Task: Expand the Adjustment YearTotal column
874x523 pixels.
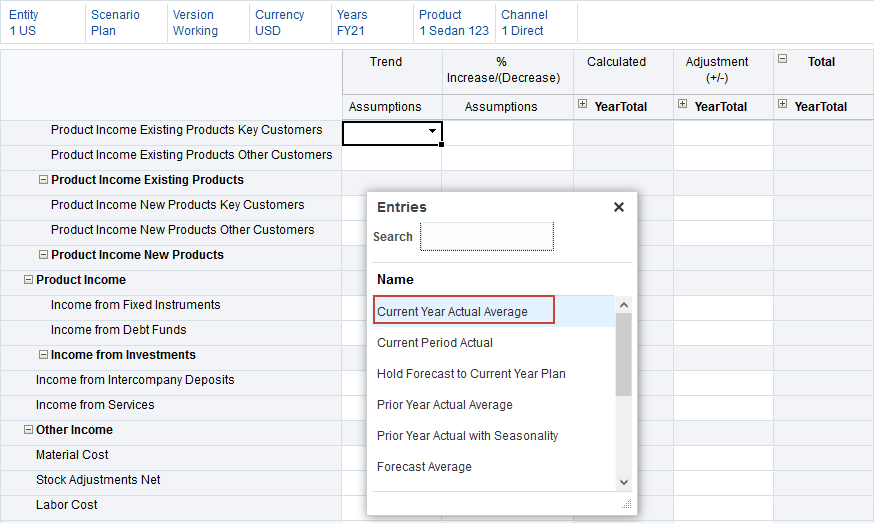Action: 683,104
